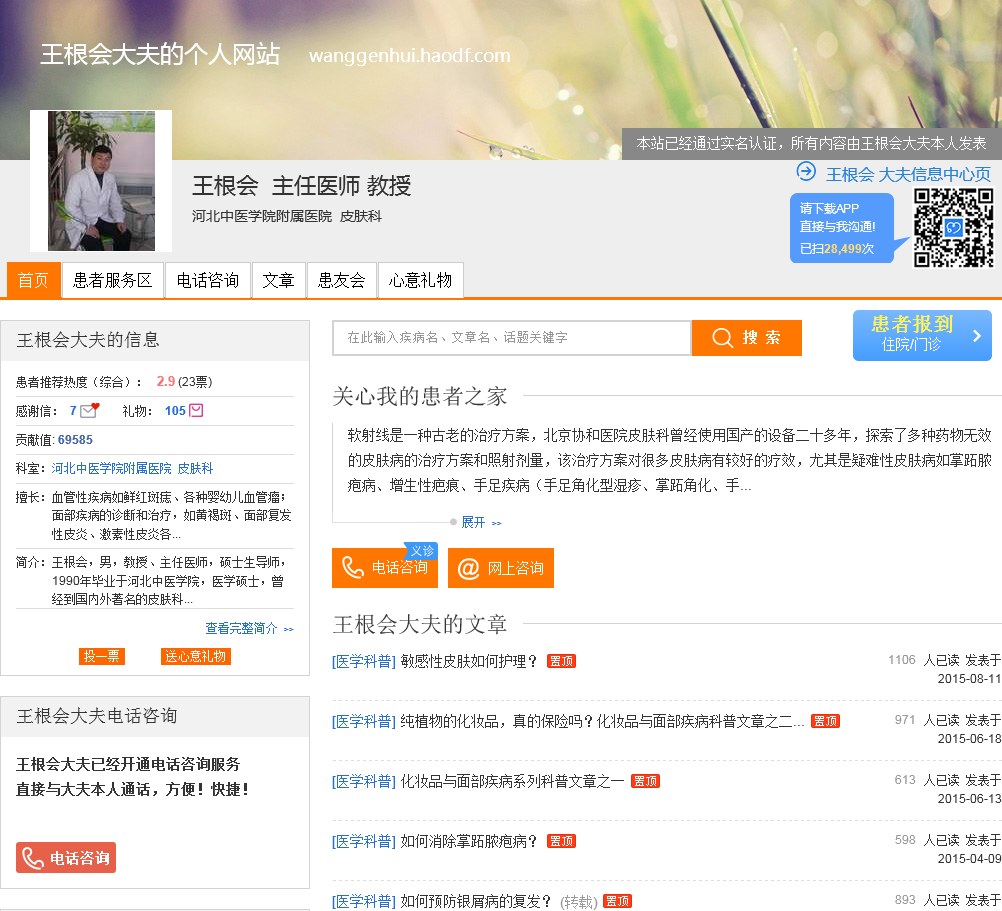Open the 首页 tab

click(x=33, y=280)
